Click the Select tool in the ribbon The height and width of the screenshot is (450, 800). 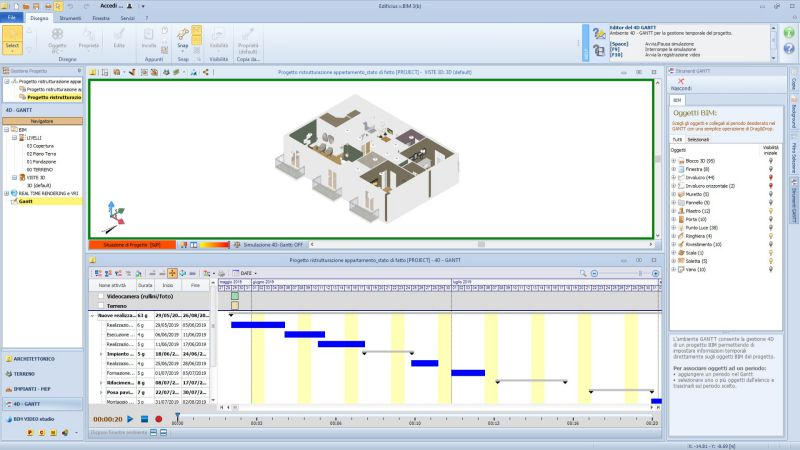tap(12, 39)
